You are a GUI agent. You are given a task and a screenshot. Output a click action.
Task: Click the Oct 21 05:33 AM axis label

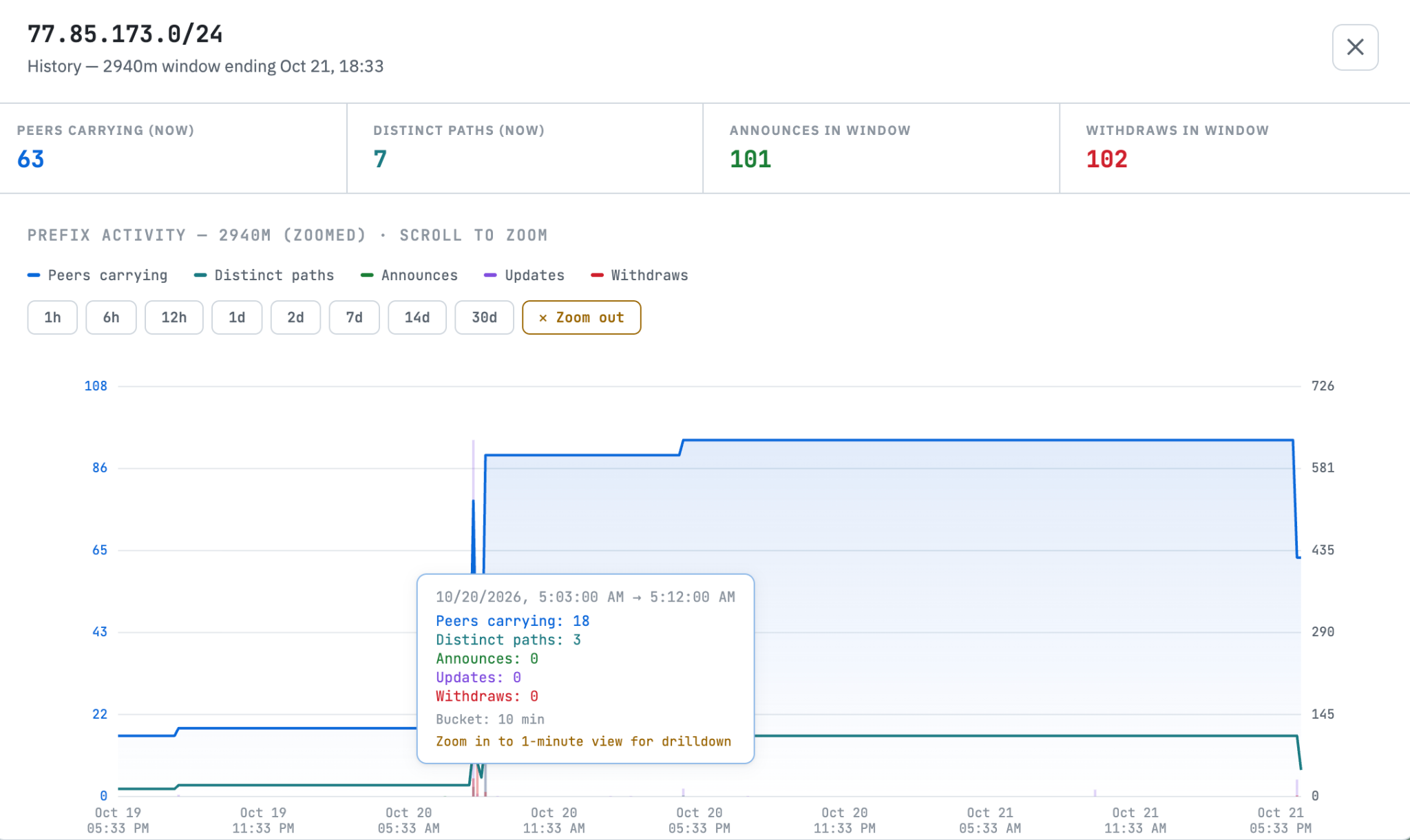[990, 820]
